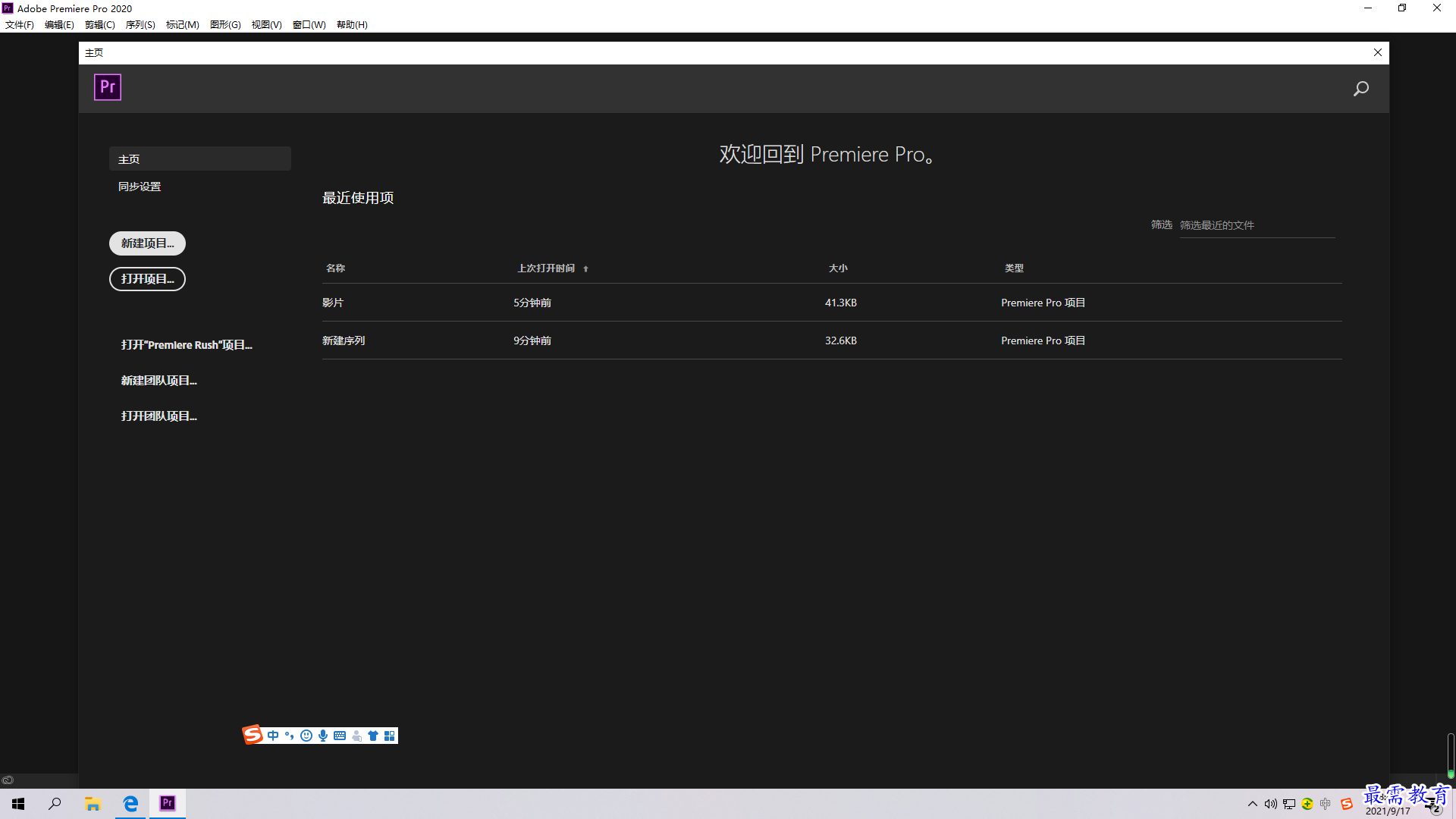Click the Sogou input method S logo

[x=253, y=735]
